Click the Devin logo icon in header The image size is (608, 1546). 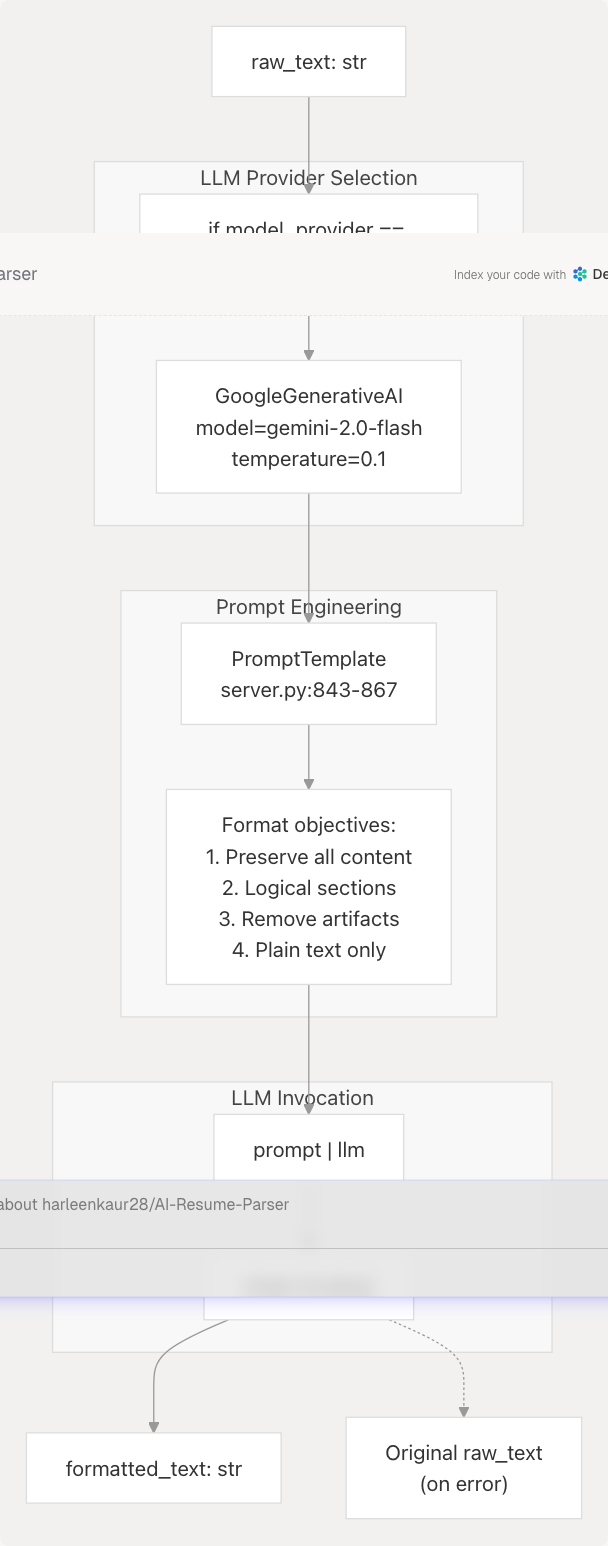pyautogui.click(x=581, y=274)
